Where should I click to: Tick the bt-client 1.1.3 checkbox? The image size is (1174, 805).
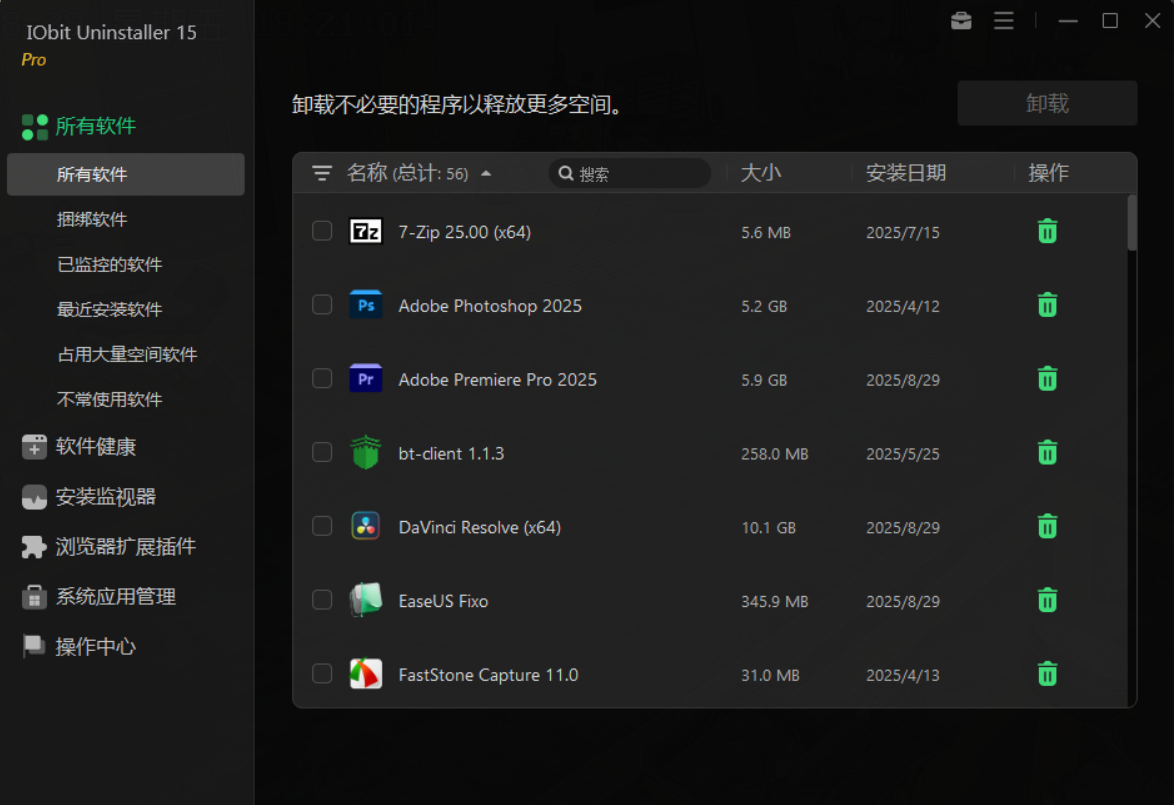322,452
